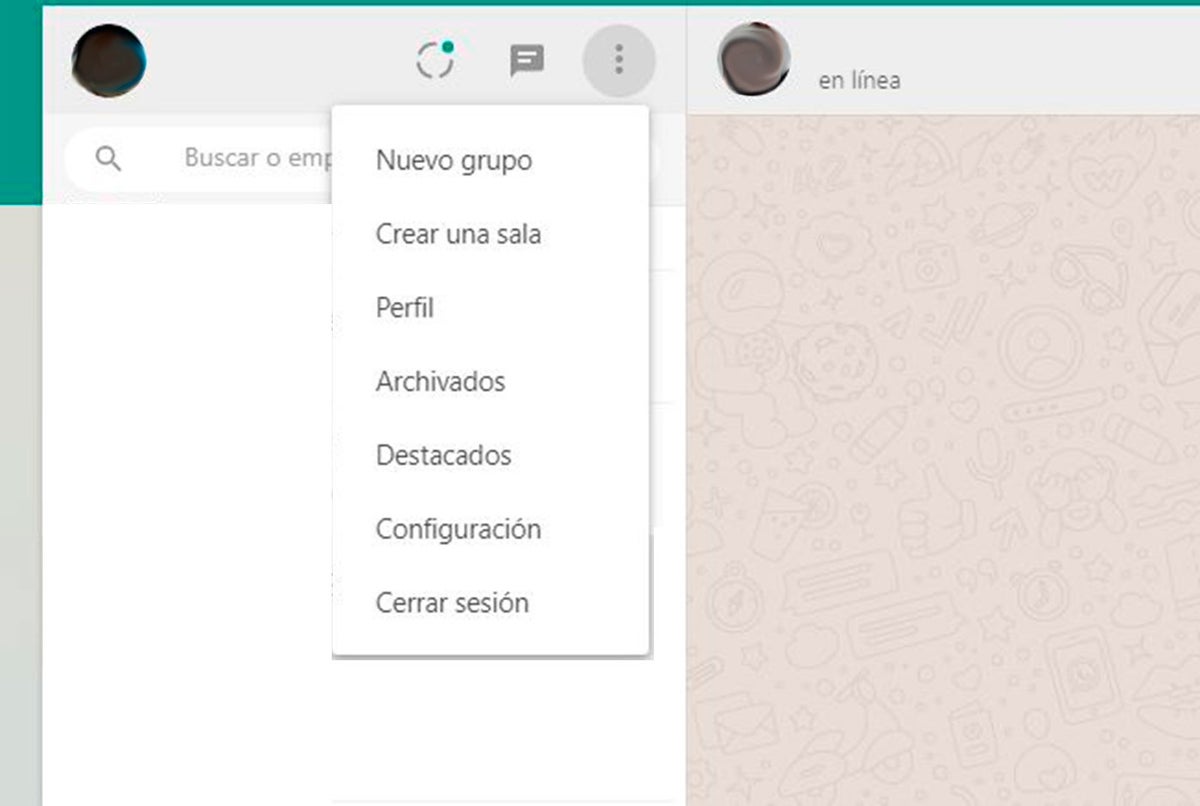Open 'Configuración' settings
1200x806 pixels.
(458, 529)
